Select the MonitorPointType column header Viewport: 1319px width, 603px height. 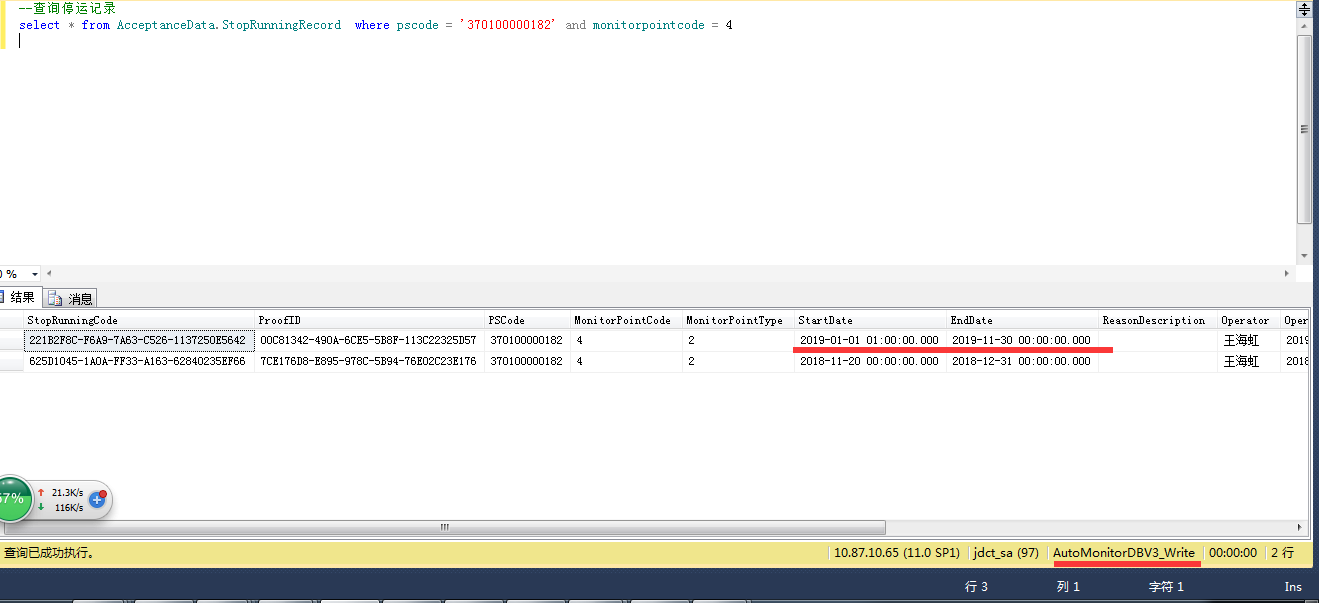738,320
